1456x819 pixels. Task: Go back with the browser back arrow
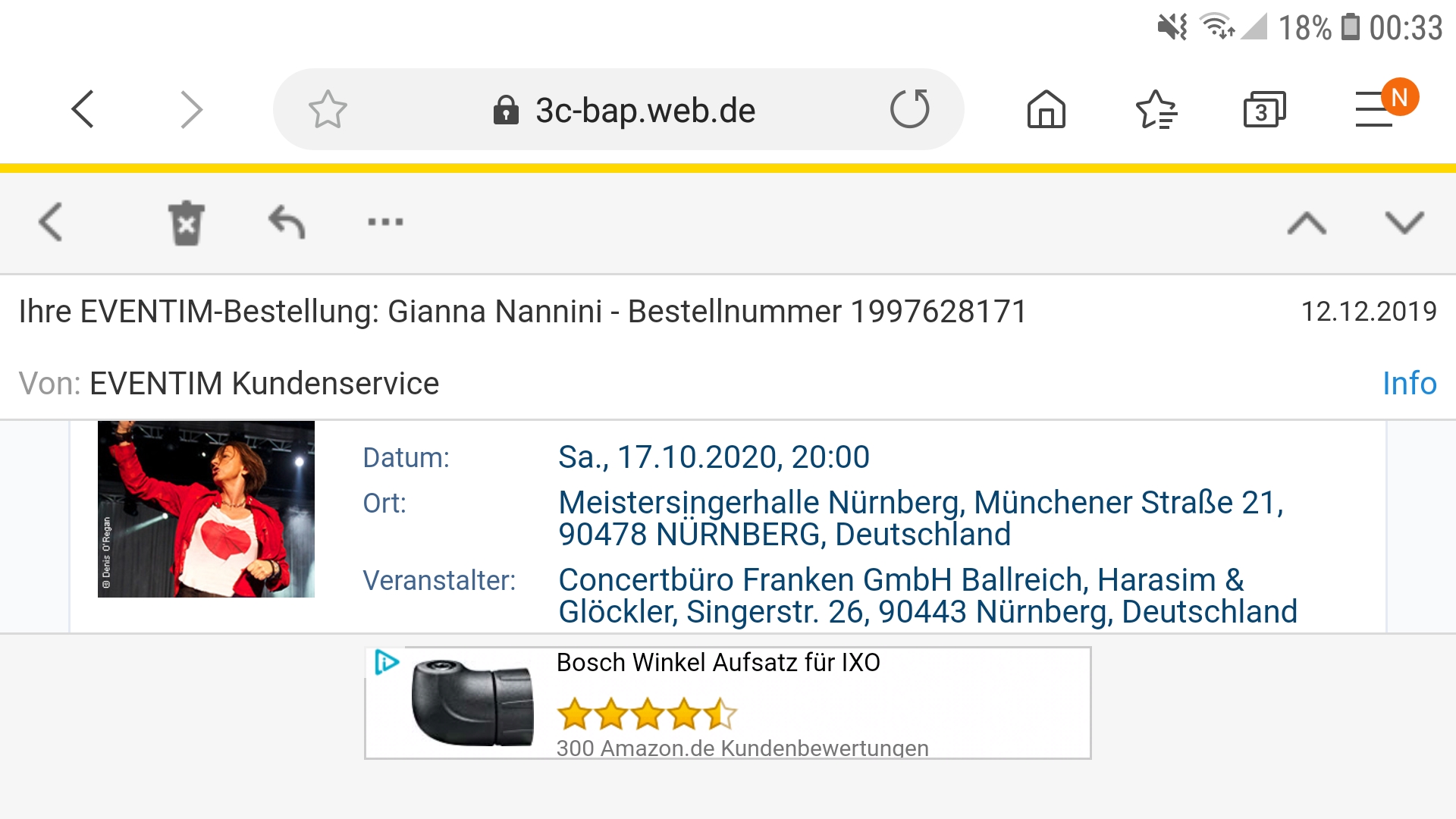83,110
